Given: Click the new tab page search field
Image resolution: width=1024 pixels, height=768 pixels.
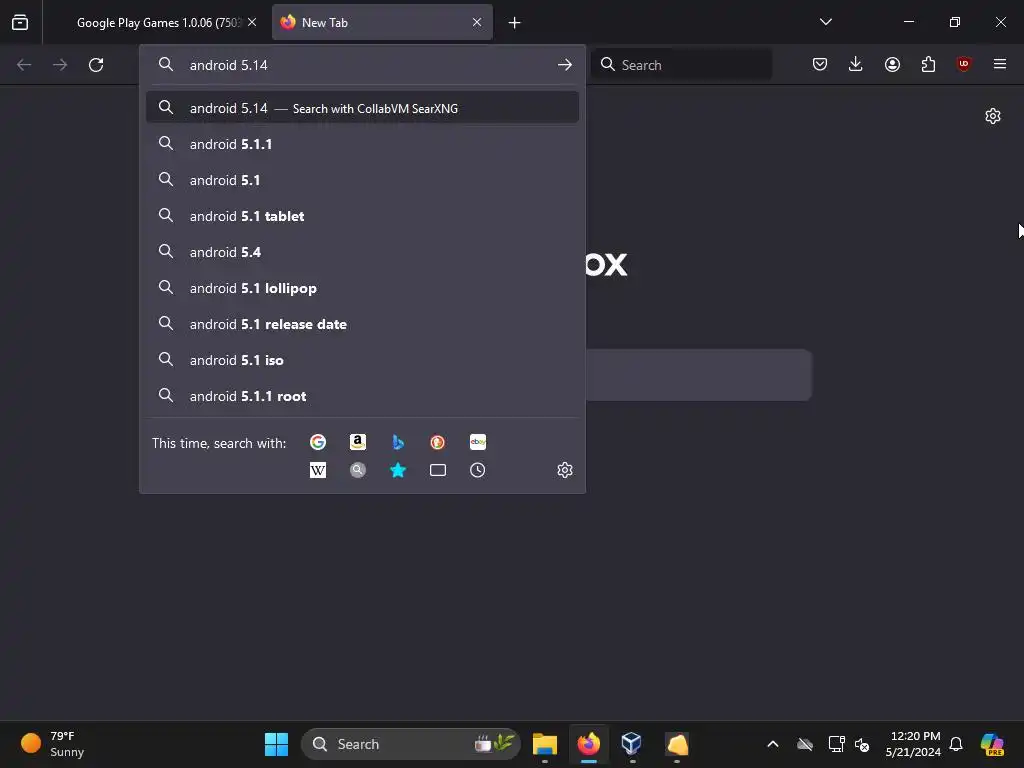Looking at the screenshot, I should pyautogui.click(x=699, y=375).
